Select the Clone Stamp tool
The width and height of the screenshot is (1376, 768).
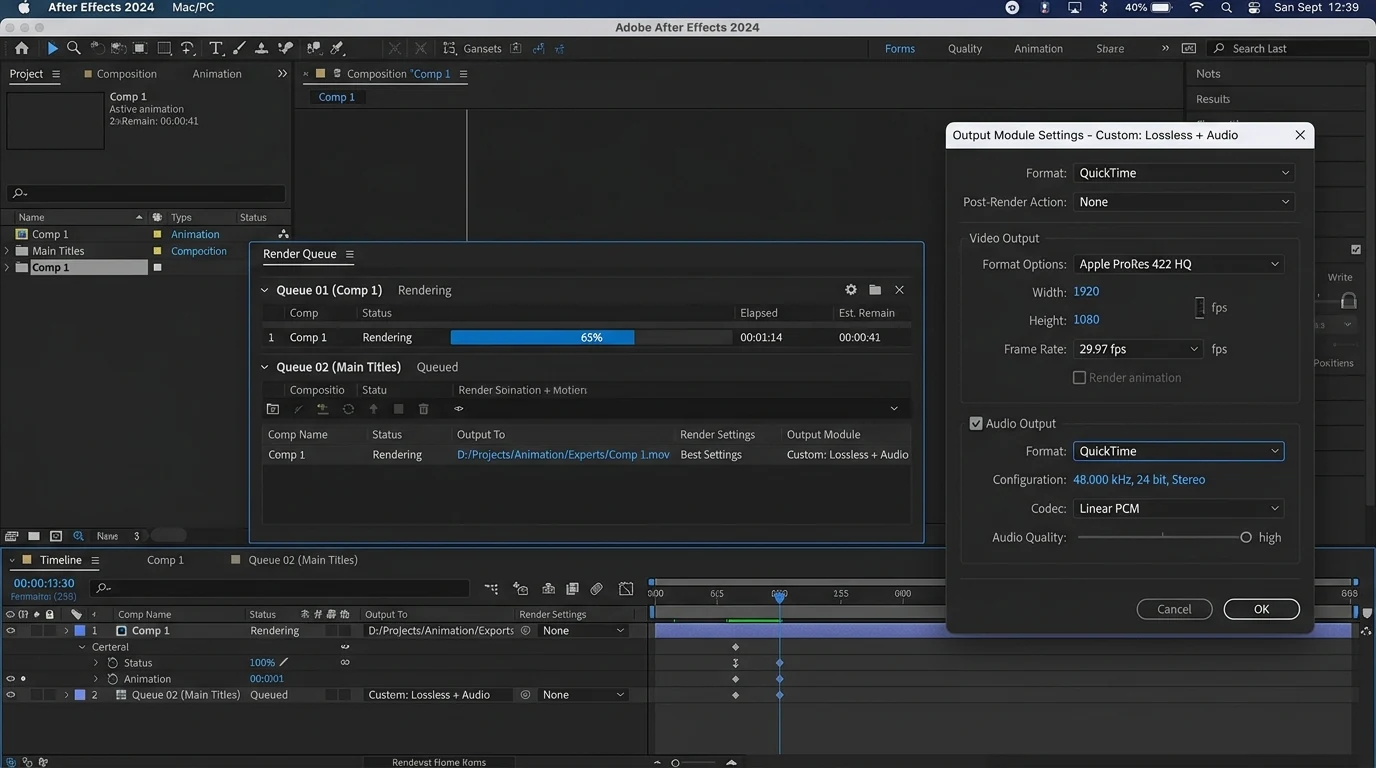(261, 48)
